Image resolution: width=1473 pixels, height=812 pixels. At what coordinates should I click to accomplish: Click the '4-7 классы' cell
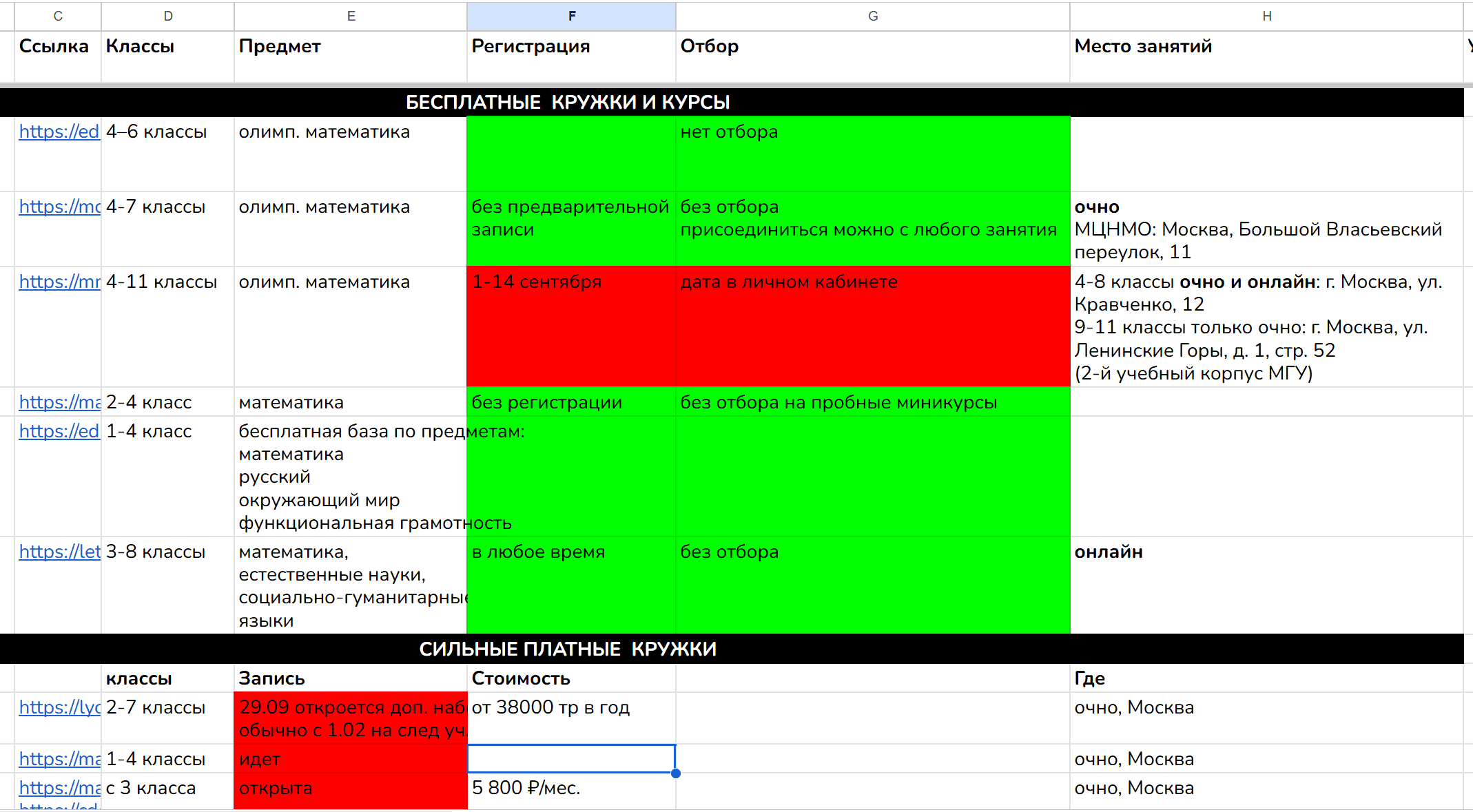168,229
